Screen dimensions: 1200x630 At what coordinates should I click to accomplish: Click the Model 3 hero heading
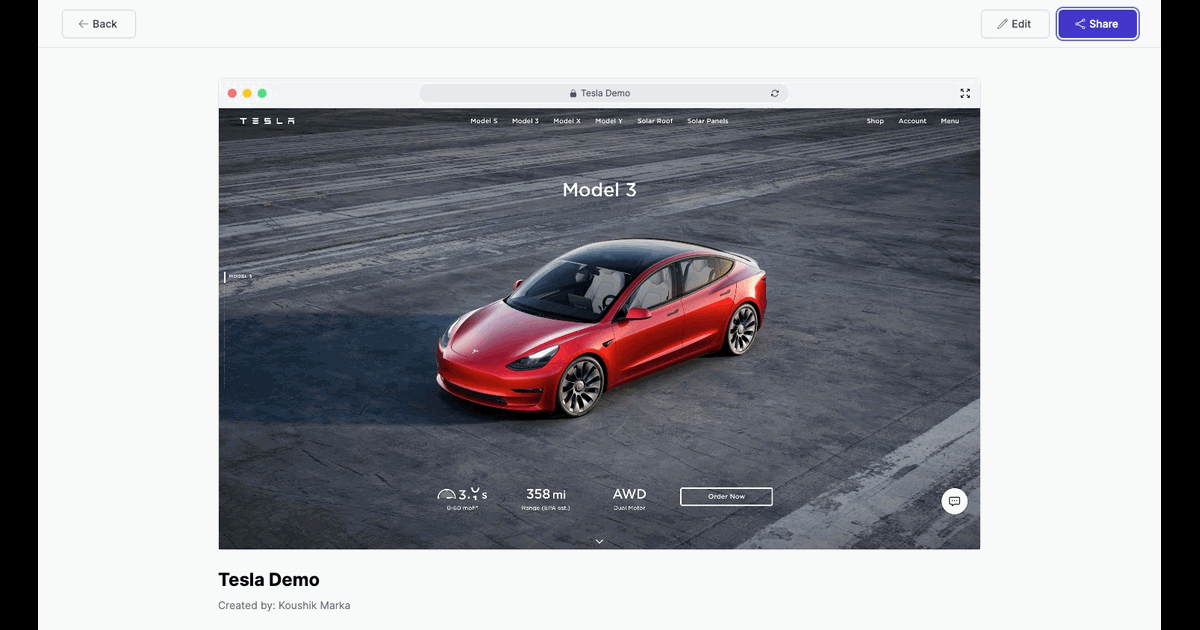[x=599, y=190]
